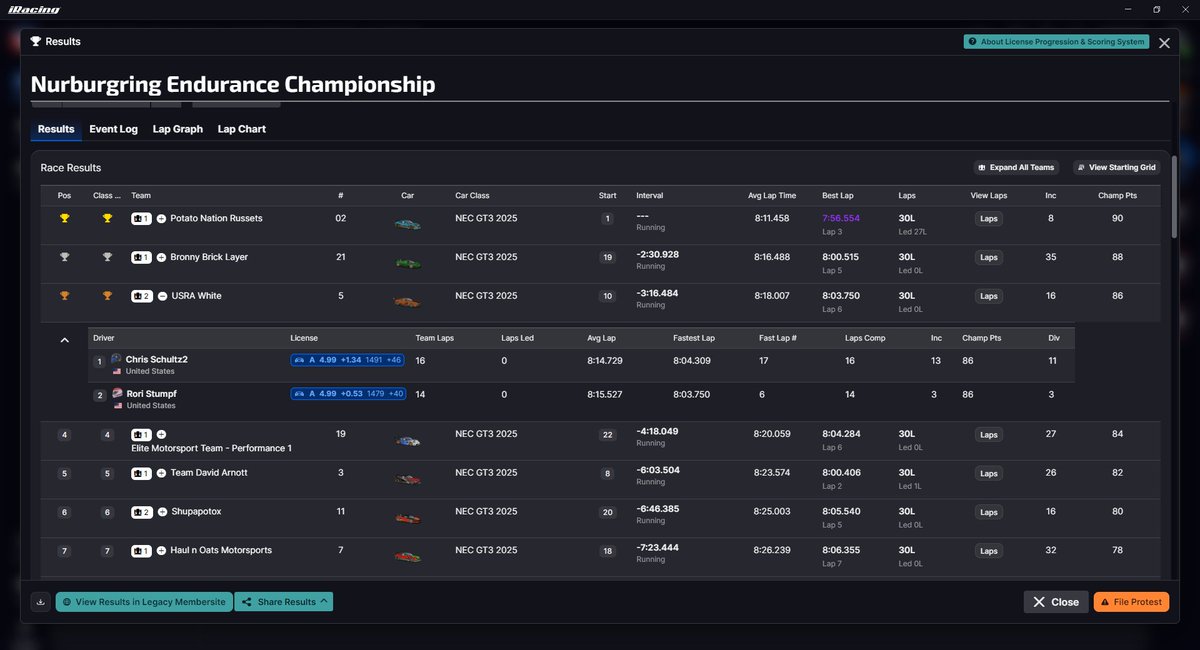Click the team size badge for Shupapotox
This screenshot has width=1200, height=650.
click(x=141, y=512)
